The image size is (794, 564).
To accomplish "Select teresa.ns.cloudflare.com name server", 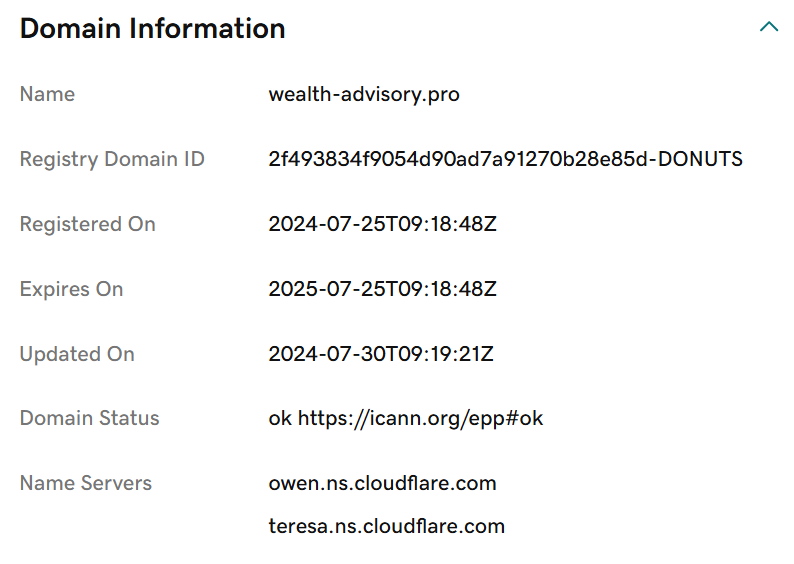I will click(x=386, y=526).
